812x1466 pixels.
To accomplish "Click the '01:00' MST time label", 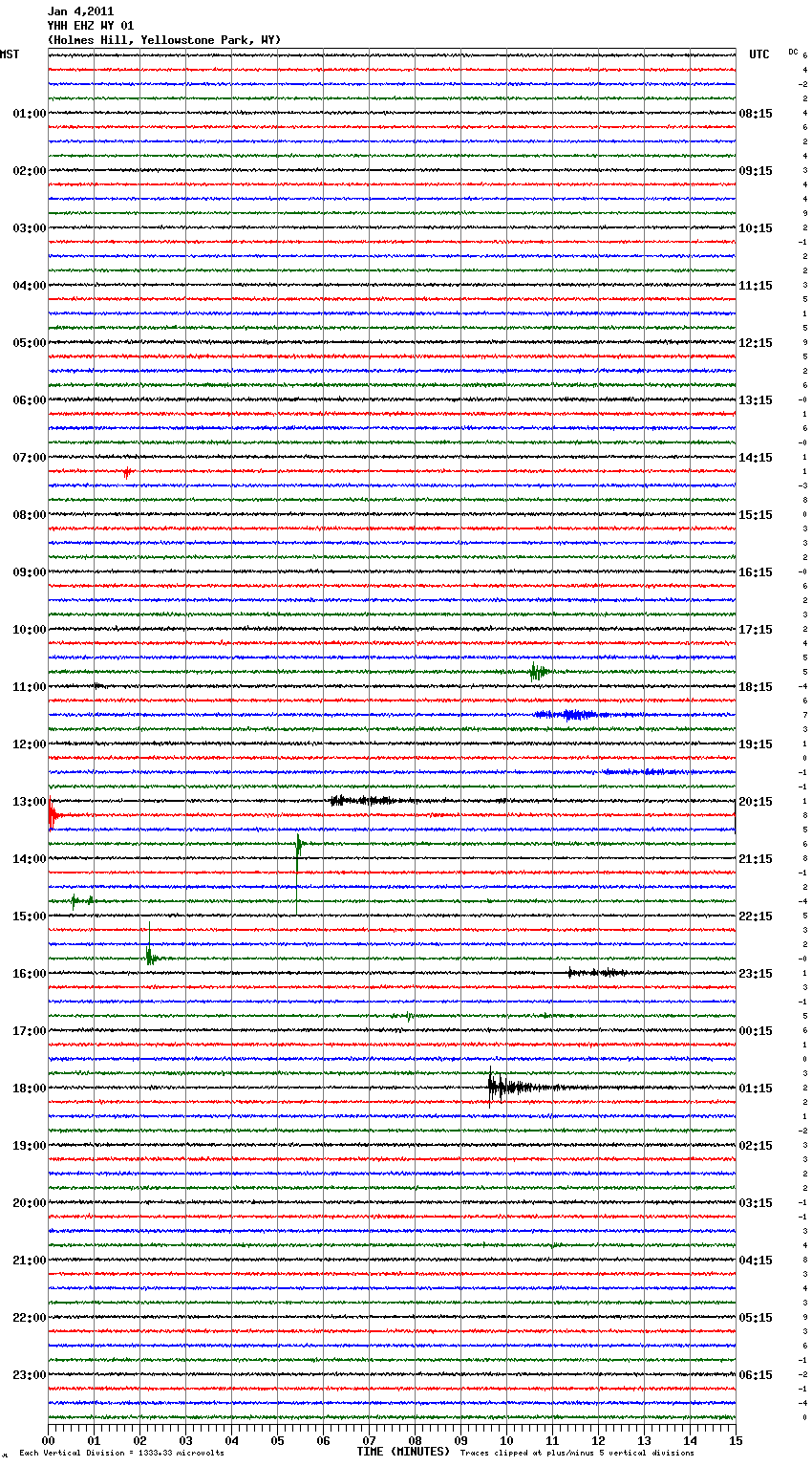I will 30,114.
